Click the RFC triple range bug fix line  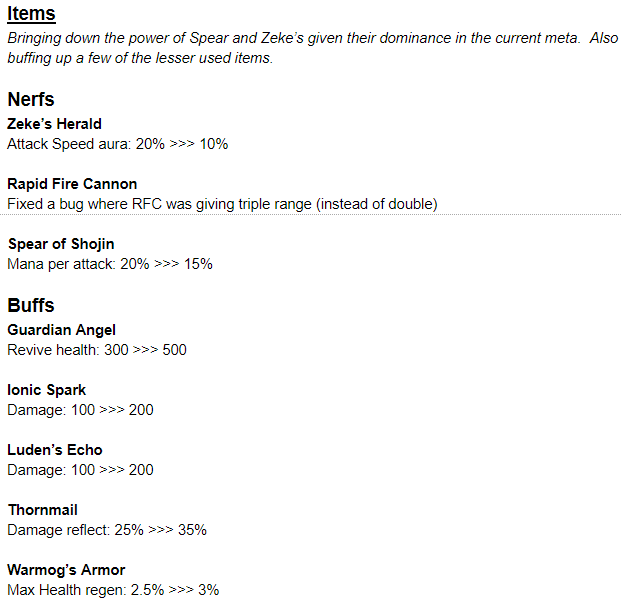(222, 204)
